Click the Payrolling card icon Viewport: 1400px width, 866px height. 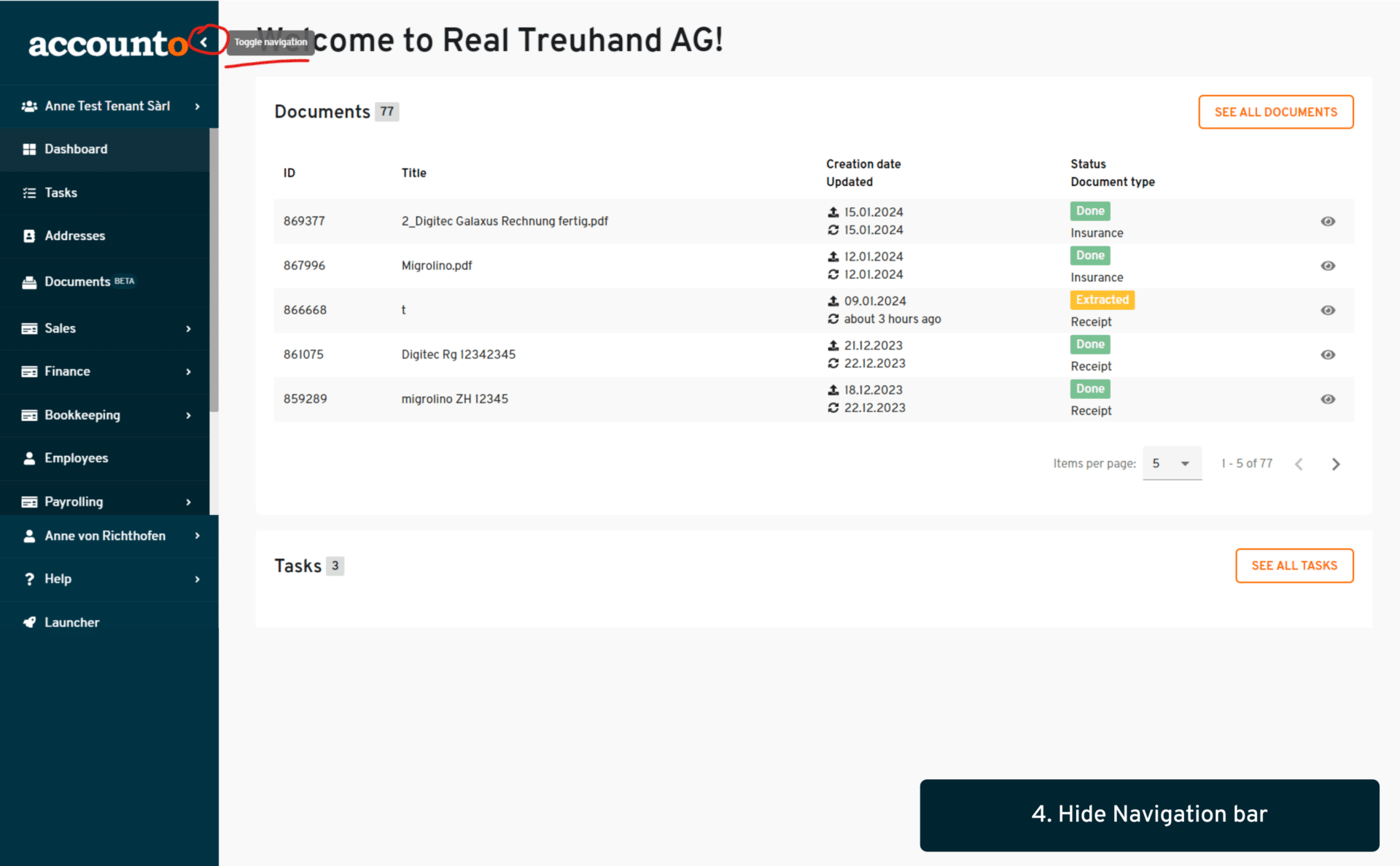tap(29, 503)
